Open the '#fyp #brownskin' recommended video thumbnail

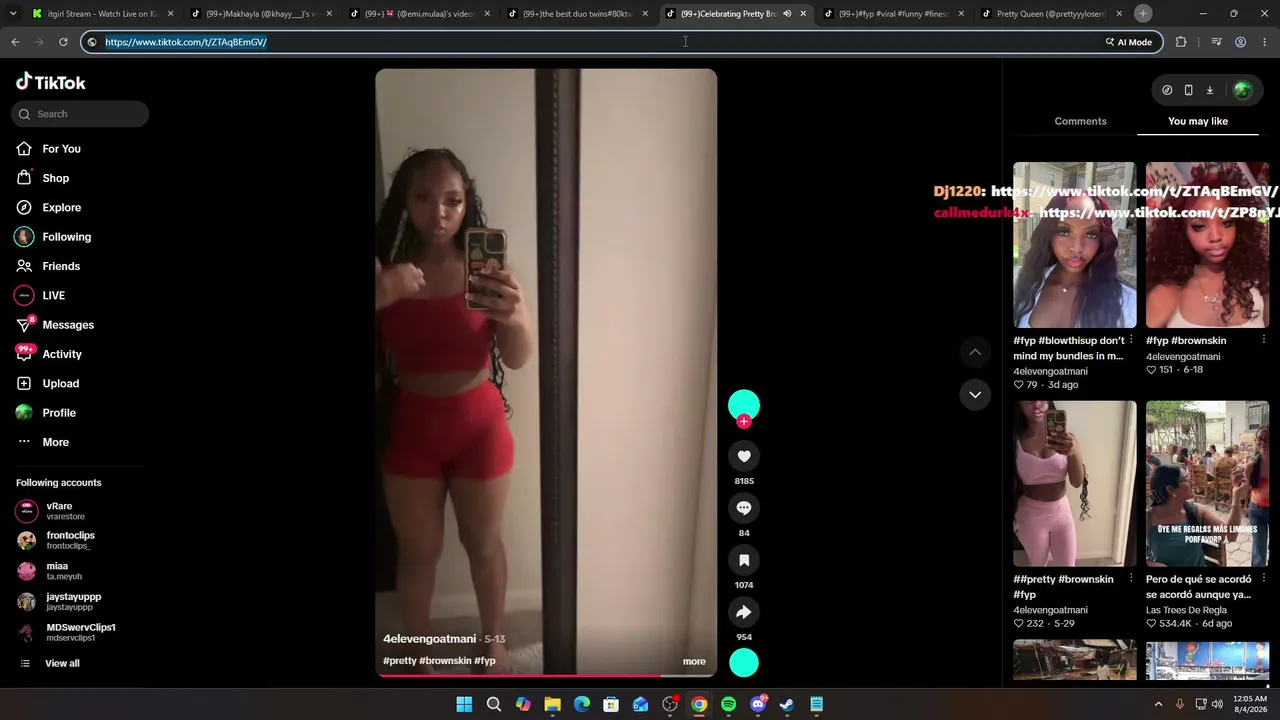click(x=1207, y=245)
